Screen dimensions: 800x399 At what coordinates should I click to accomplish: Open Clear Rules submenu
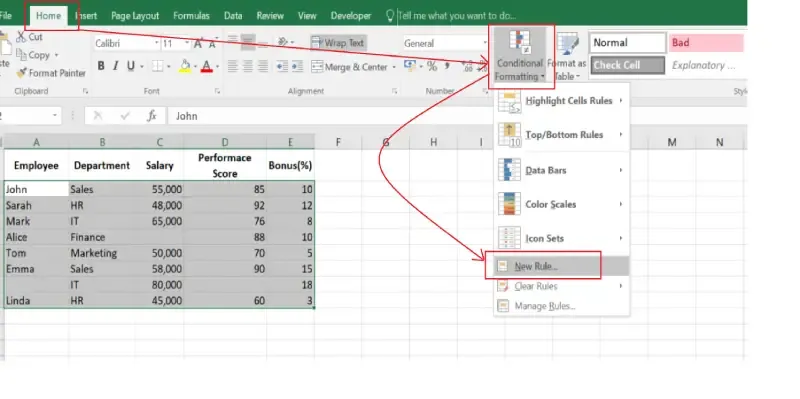(x=561, y=286)
